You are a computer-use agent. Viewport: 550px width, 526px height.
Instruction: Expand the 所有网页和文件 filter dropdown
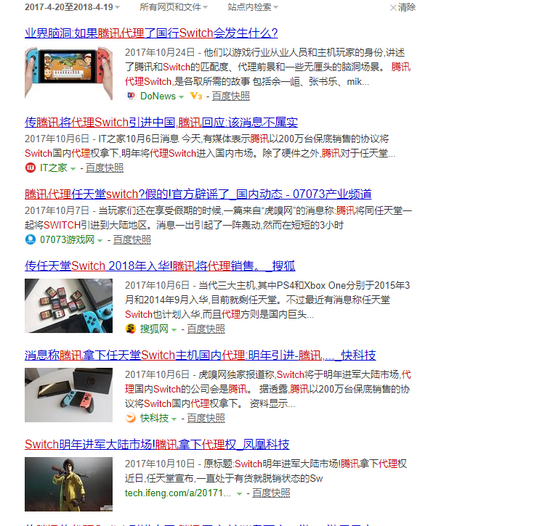pos(174,7)
